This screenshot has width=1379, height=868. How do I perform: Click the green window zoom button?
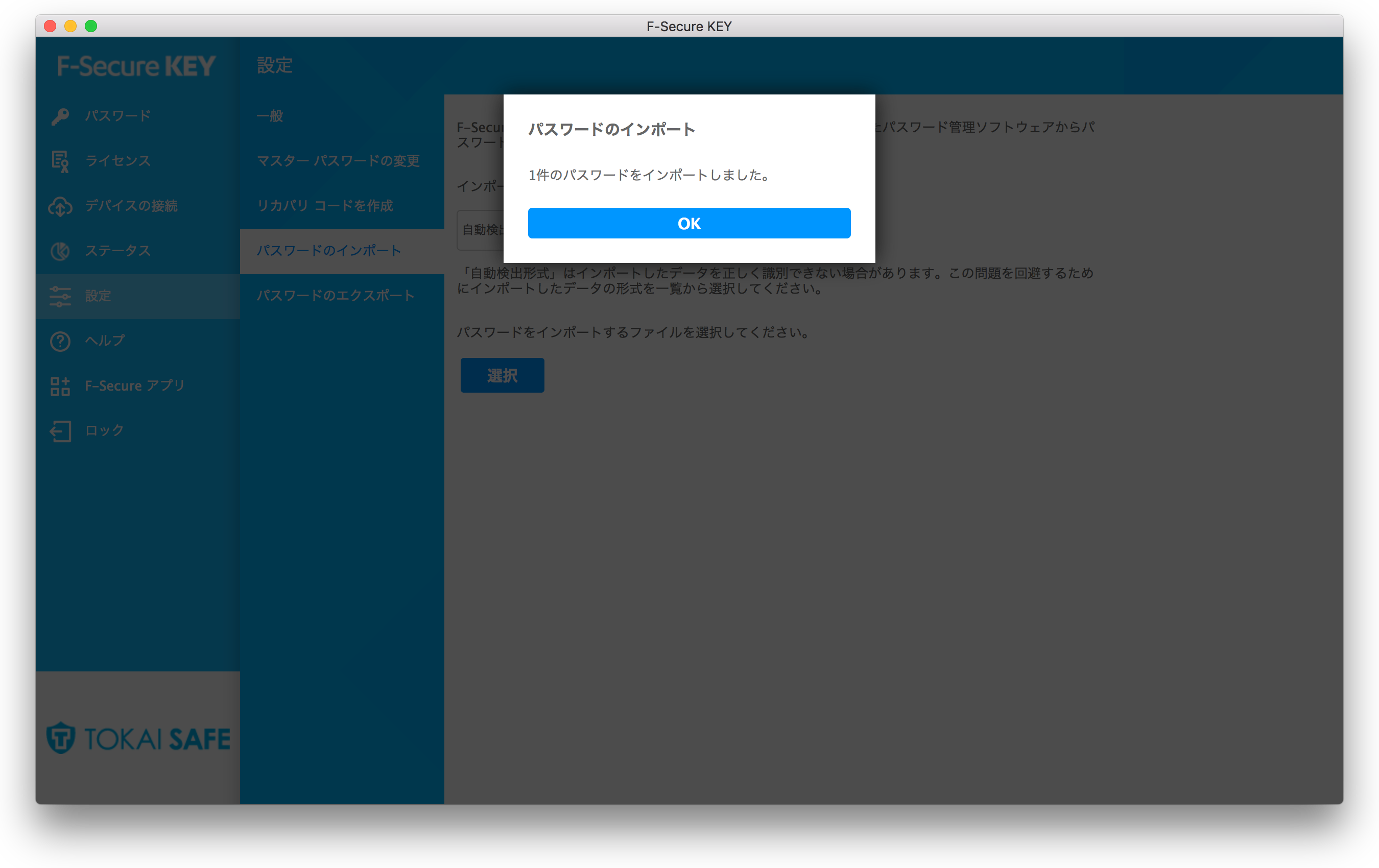90,27
